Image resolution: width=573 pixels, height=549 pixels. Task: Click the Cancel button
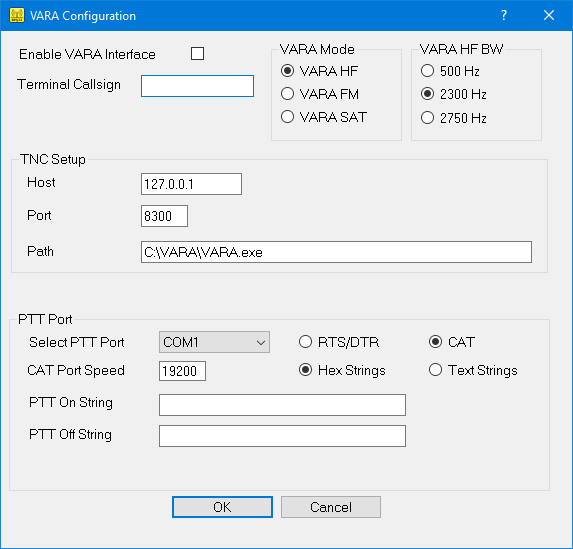click(x=331, y=507)
